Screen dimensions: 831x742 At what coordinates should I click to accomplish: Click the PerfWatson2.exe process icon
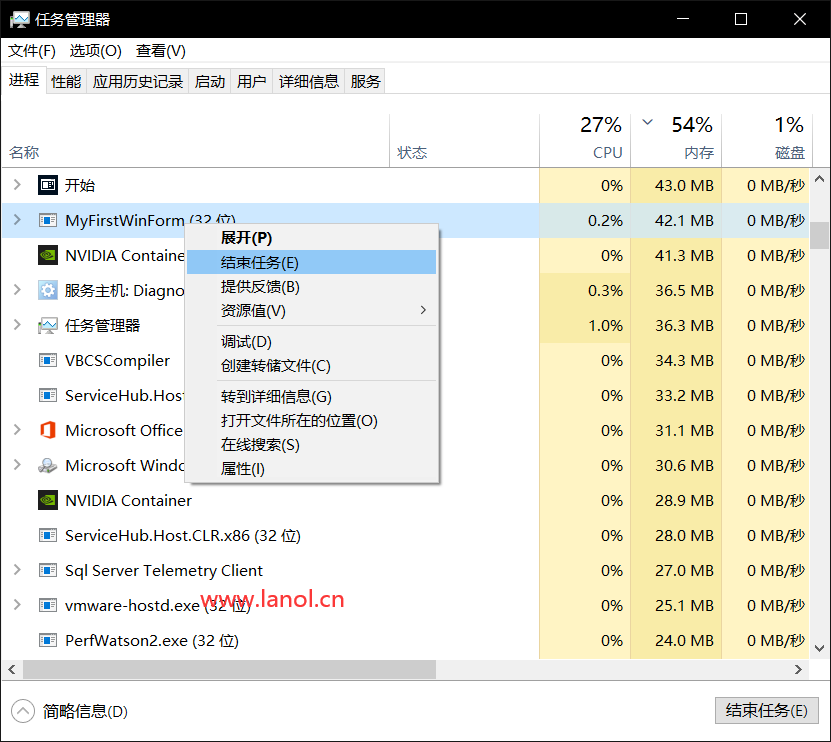pos(48,640)
